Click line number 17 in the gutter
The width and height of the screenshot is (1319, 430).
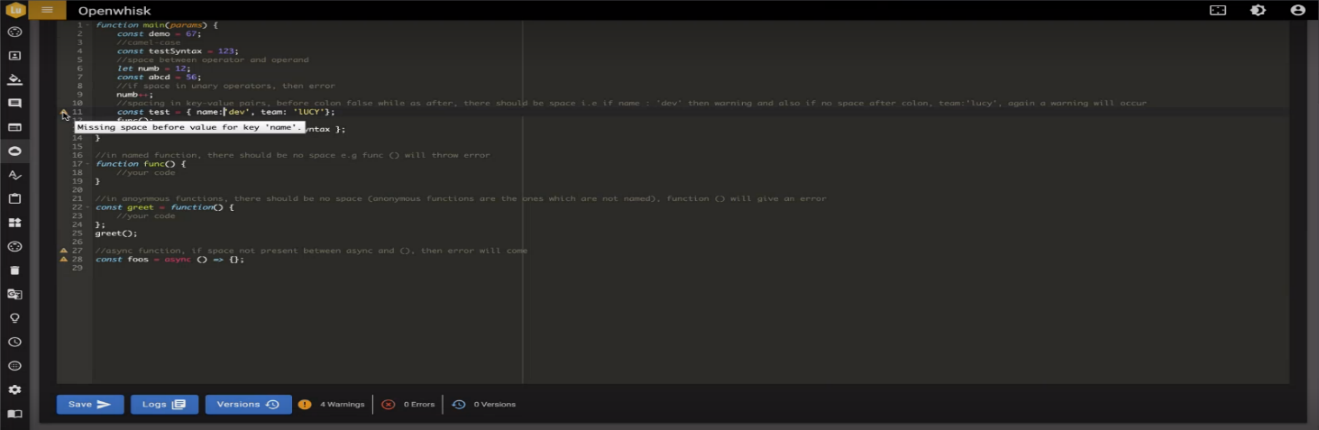click(78, 164)
